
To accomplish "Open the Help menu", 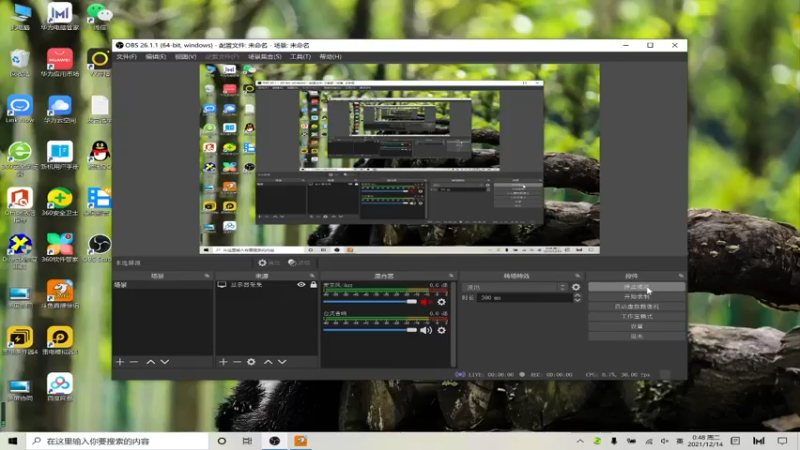I will 329,57.
